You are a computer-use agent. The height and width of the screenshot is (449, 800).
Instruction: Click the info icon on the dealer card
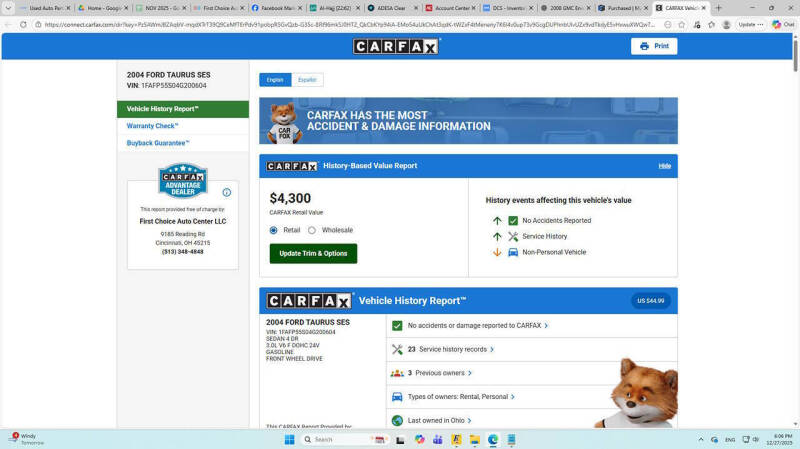pos(227,192)
